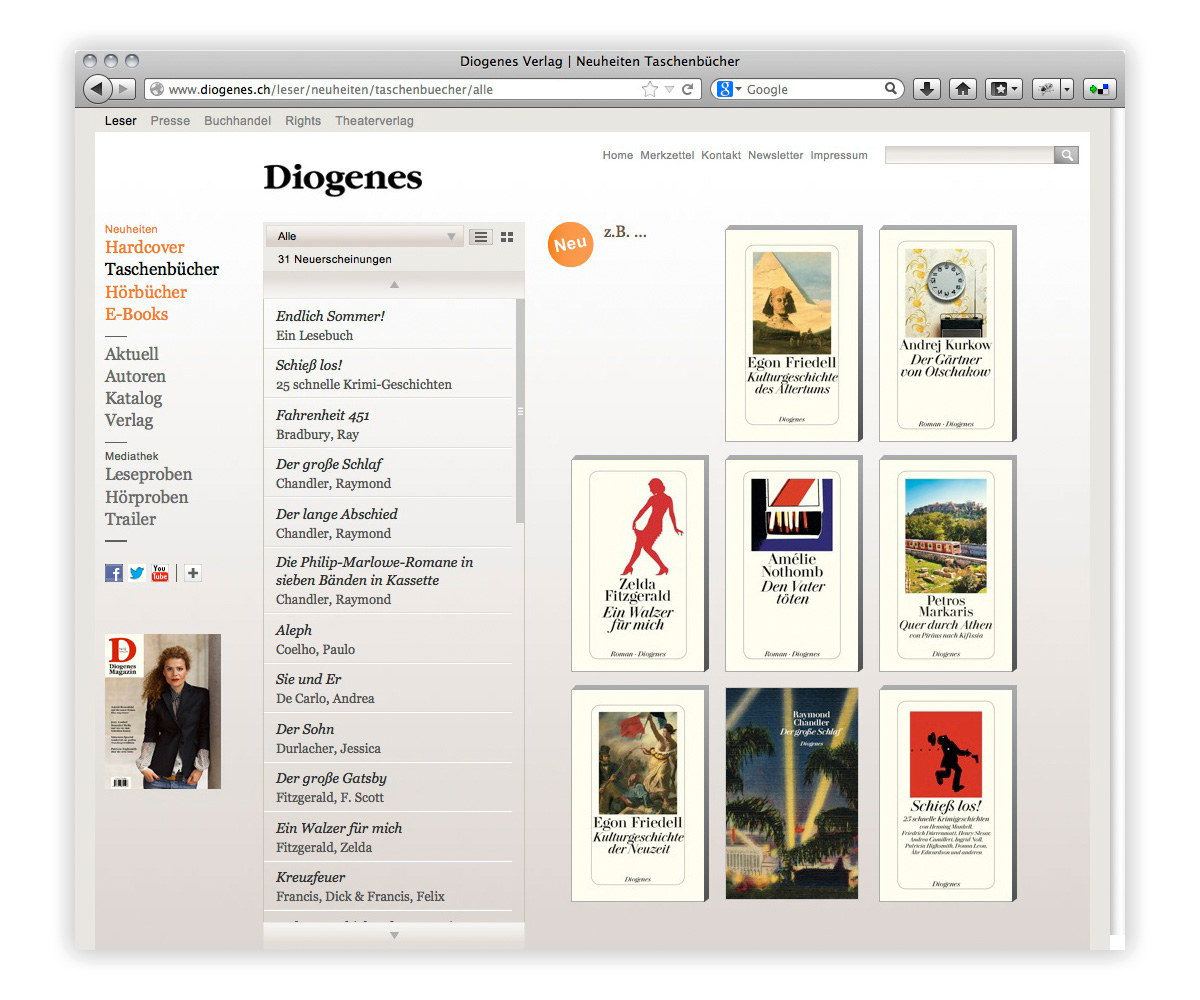Screen dimensions: 1200x1000
Task: Reload the page in address bar
Action: [688, 89]
